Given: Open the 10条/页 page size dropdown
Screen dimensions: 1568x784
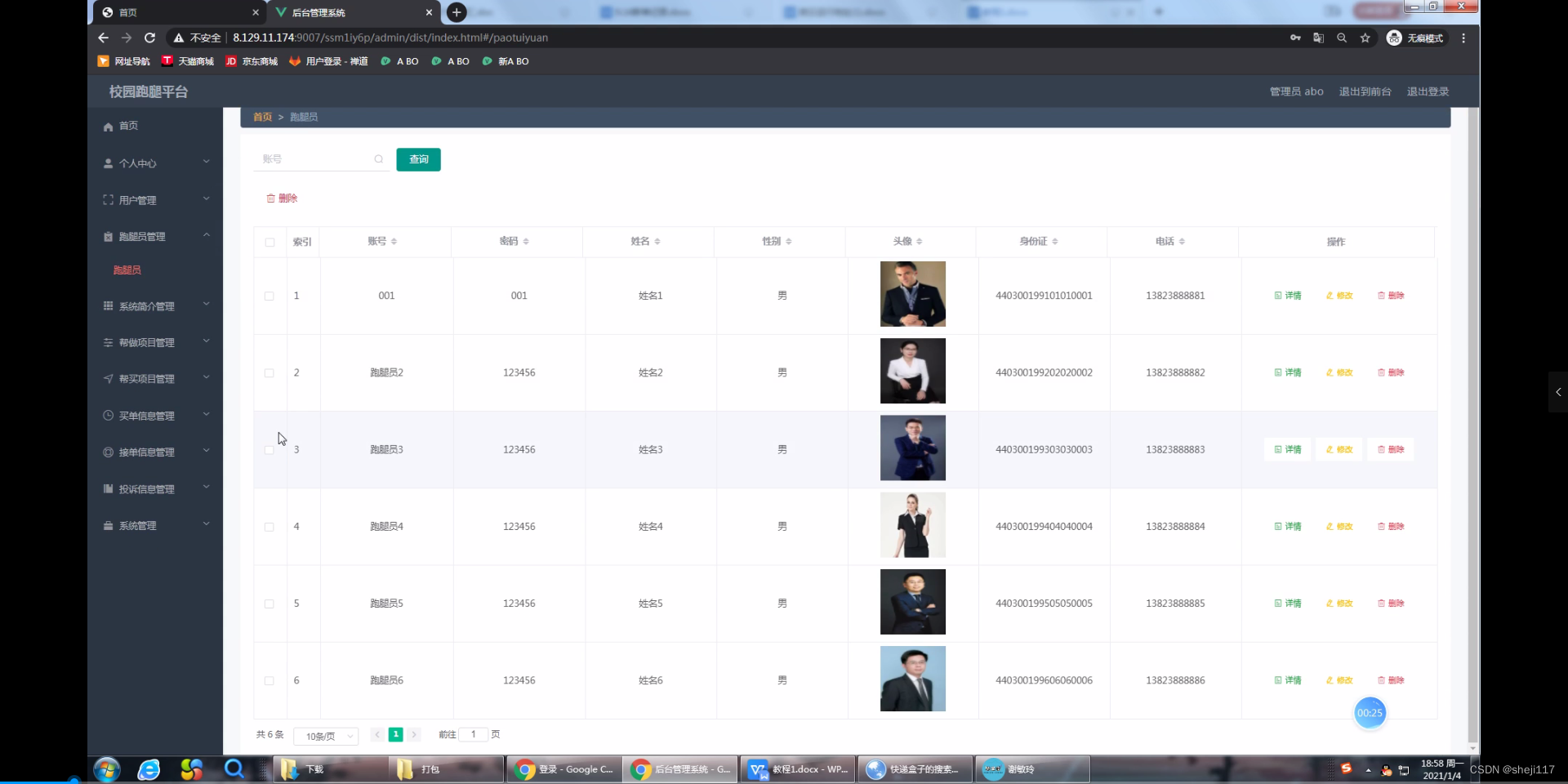Looking at the screenshot, I should tap(326, 736).
